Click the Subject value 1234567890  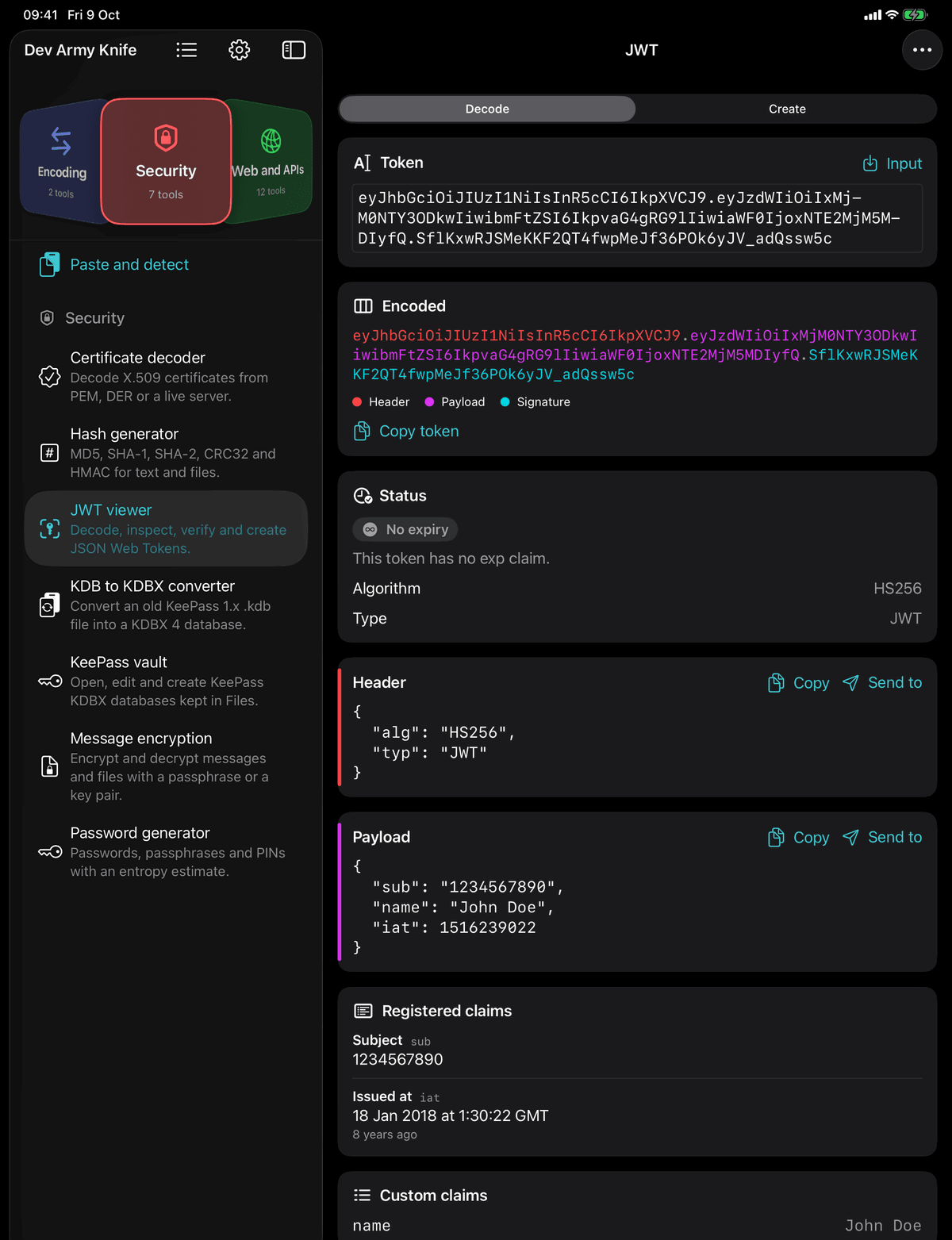click(397, 1060)
